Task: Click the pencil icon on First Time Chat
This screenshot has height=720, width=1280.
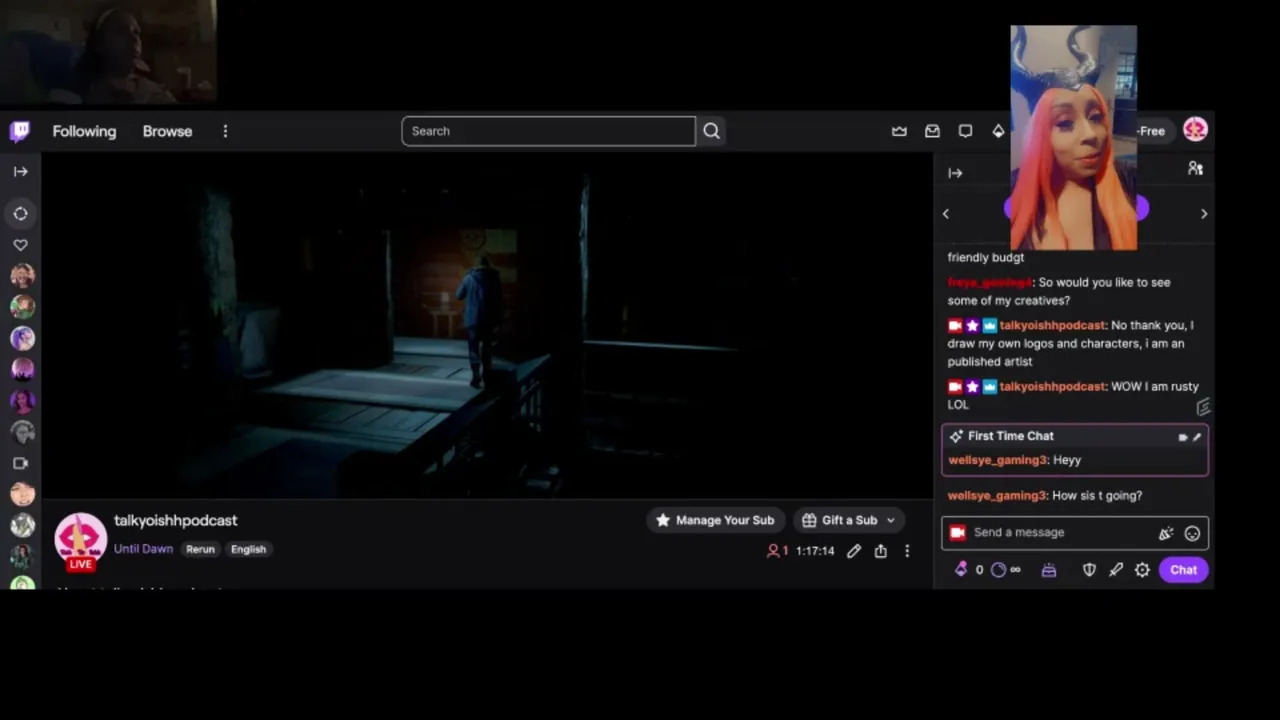Action: [x=1197, y=437]
